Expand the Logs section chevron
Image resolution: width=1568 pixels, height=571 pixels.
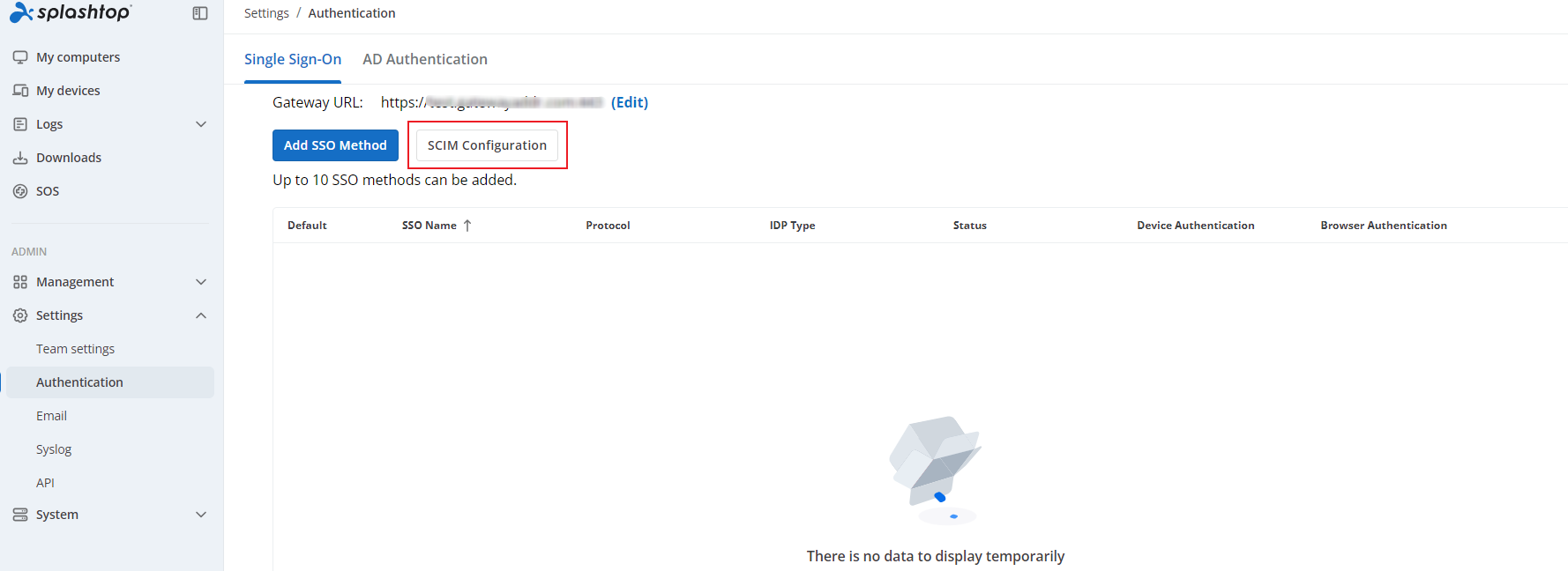[x=201, y=124]
